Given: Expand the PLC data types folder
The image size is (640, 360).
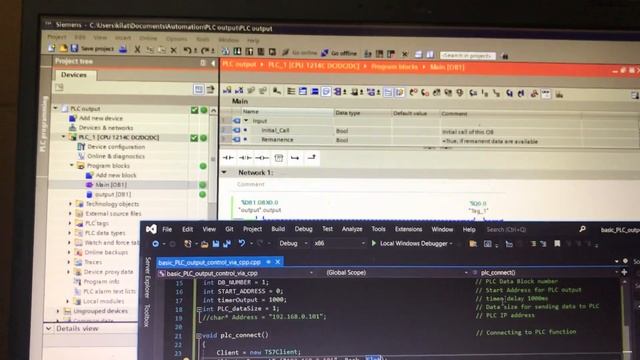Looking at the screenshot, I should pyautogui.click(x=69, y=233).
